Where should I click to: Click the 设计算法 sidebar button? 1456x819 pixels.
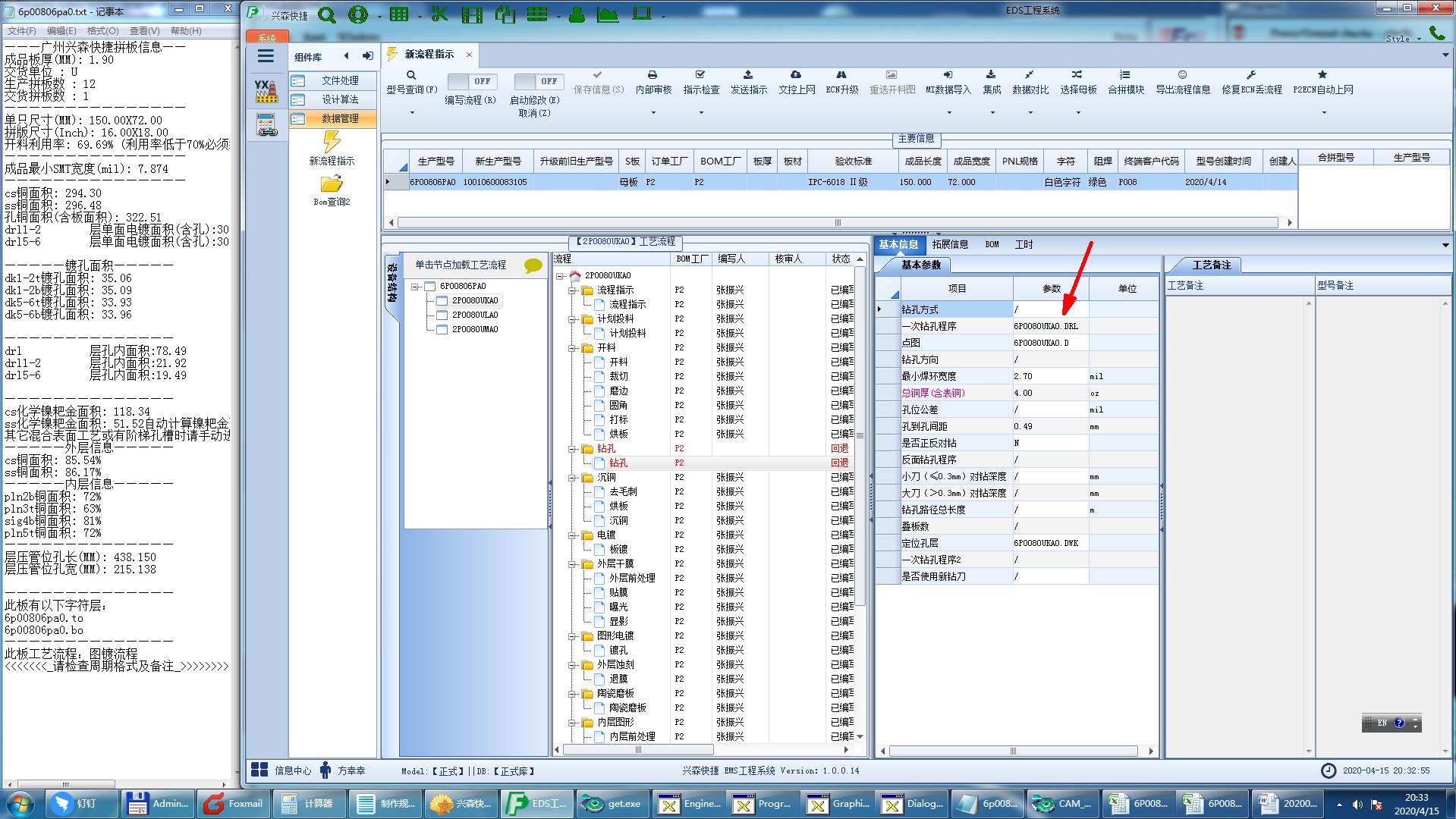click(333, 99)
